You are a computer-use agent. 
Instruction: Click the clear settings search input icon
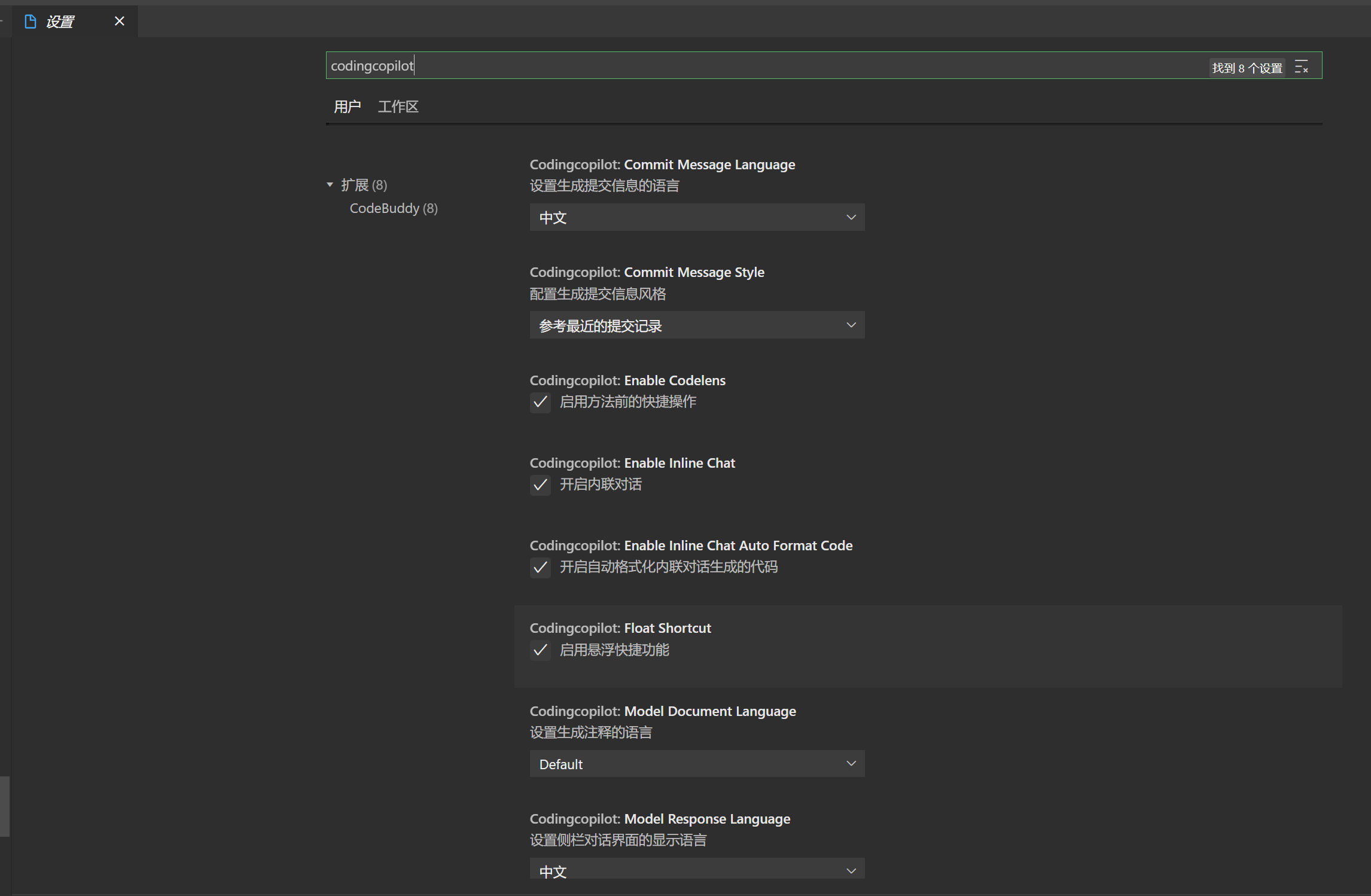click(1301, 67)
